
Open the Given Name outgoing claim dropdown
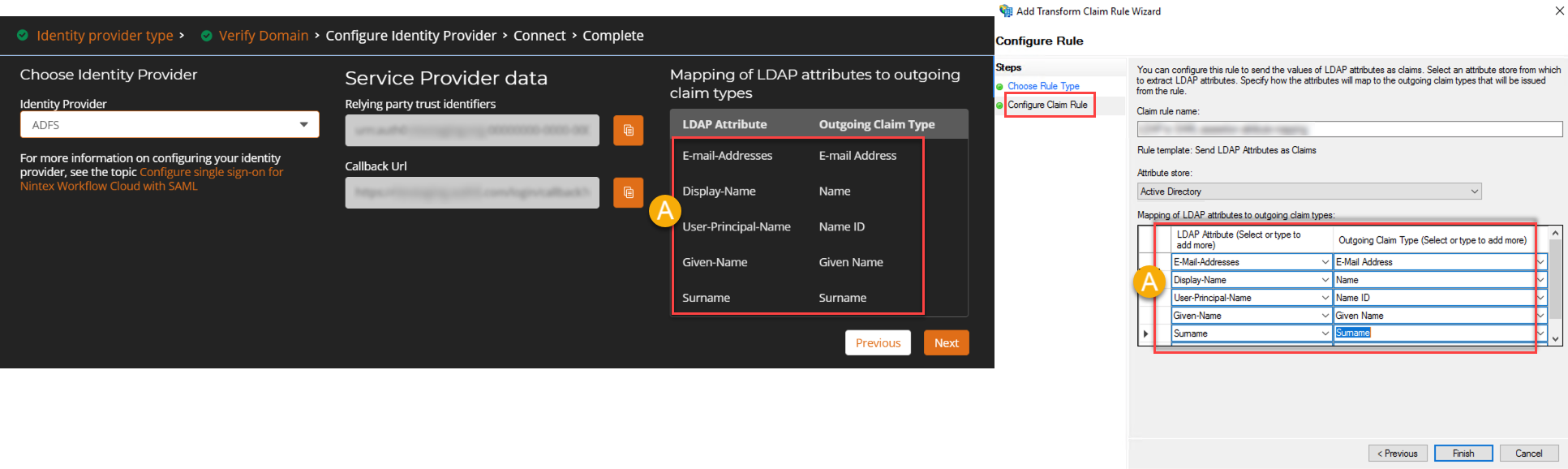click(1540, 316)
